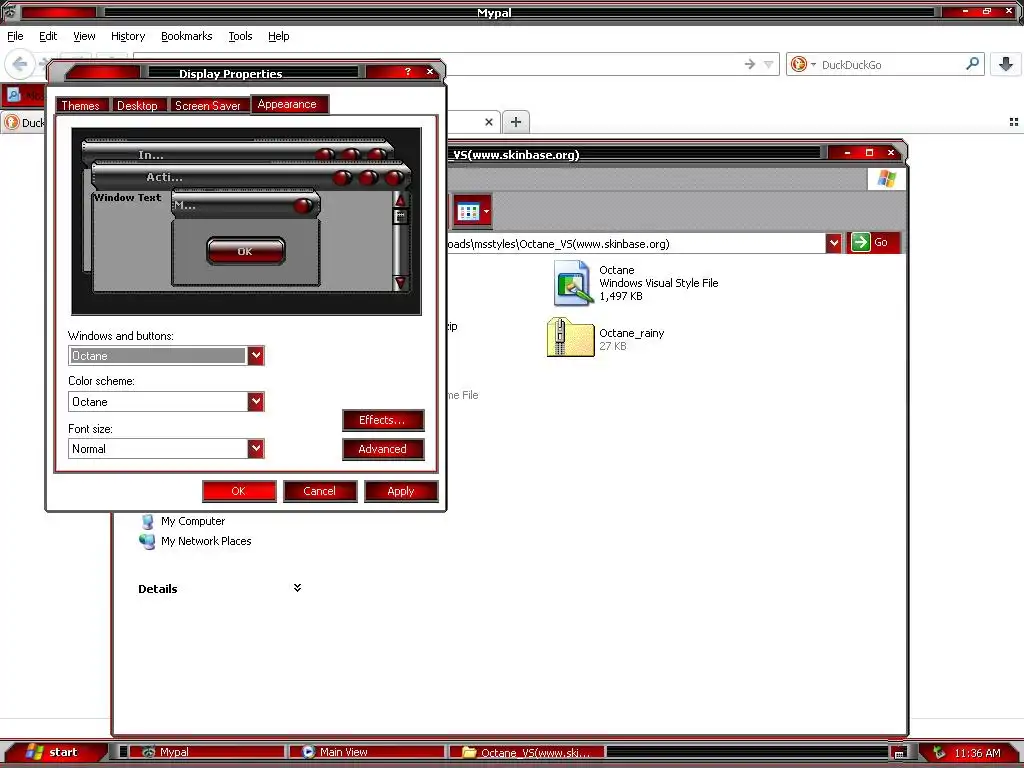Click the inactive window preview title bar
Image resolution: width=1024 pixels, height=768 pixels.
pyautogui.click(x=237, y=152)
